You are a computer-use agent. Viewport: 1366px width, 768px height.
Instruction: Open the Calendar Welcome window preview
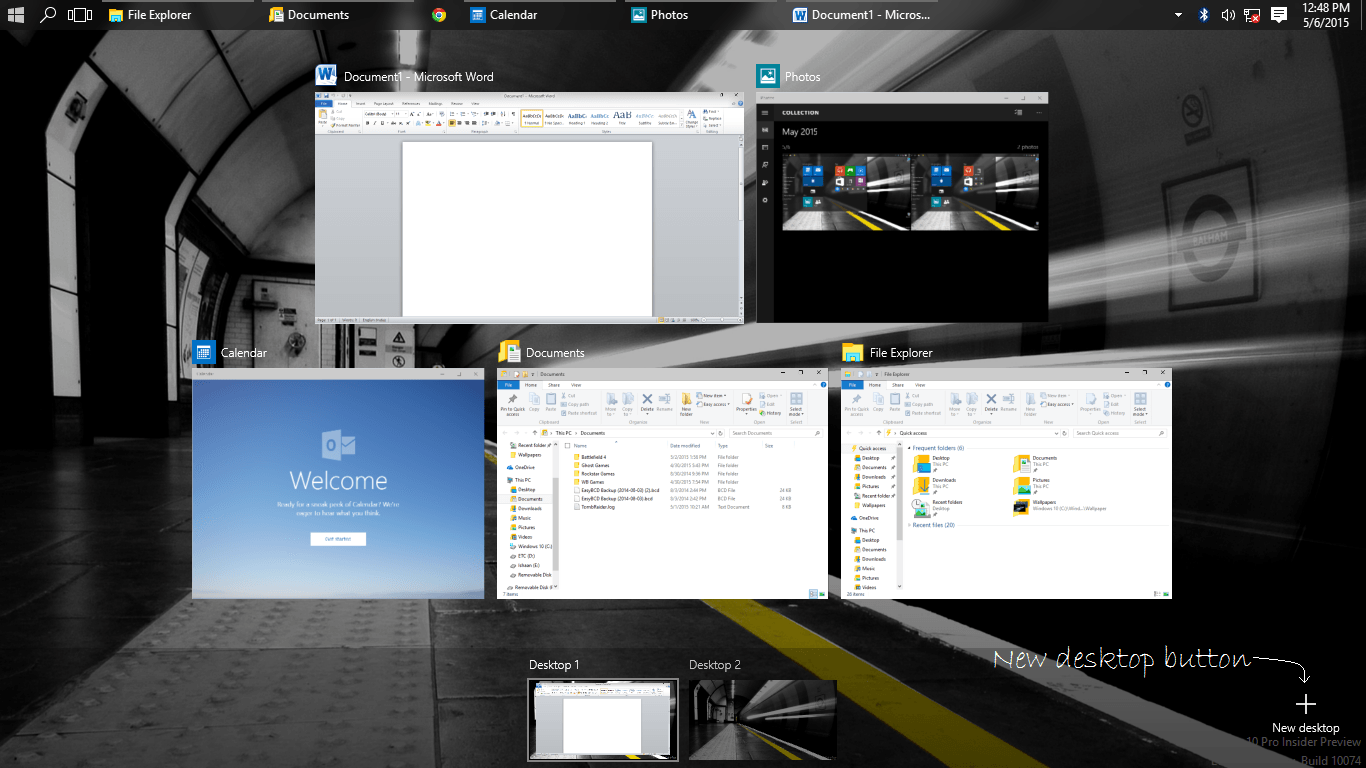click(338, 483)
